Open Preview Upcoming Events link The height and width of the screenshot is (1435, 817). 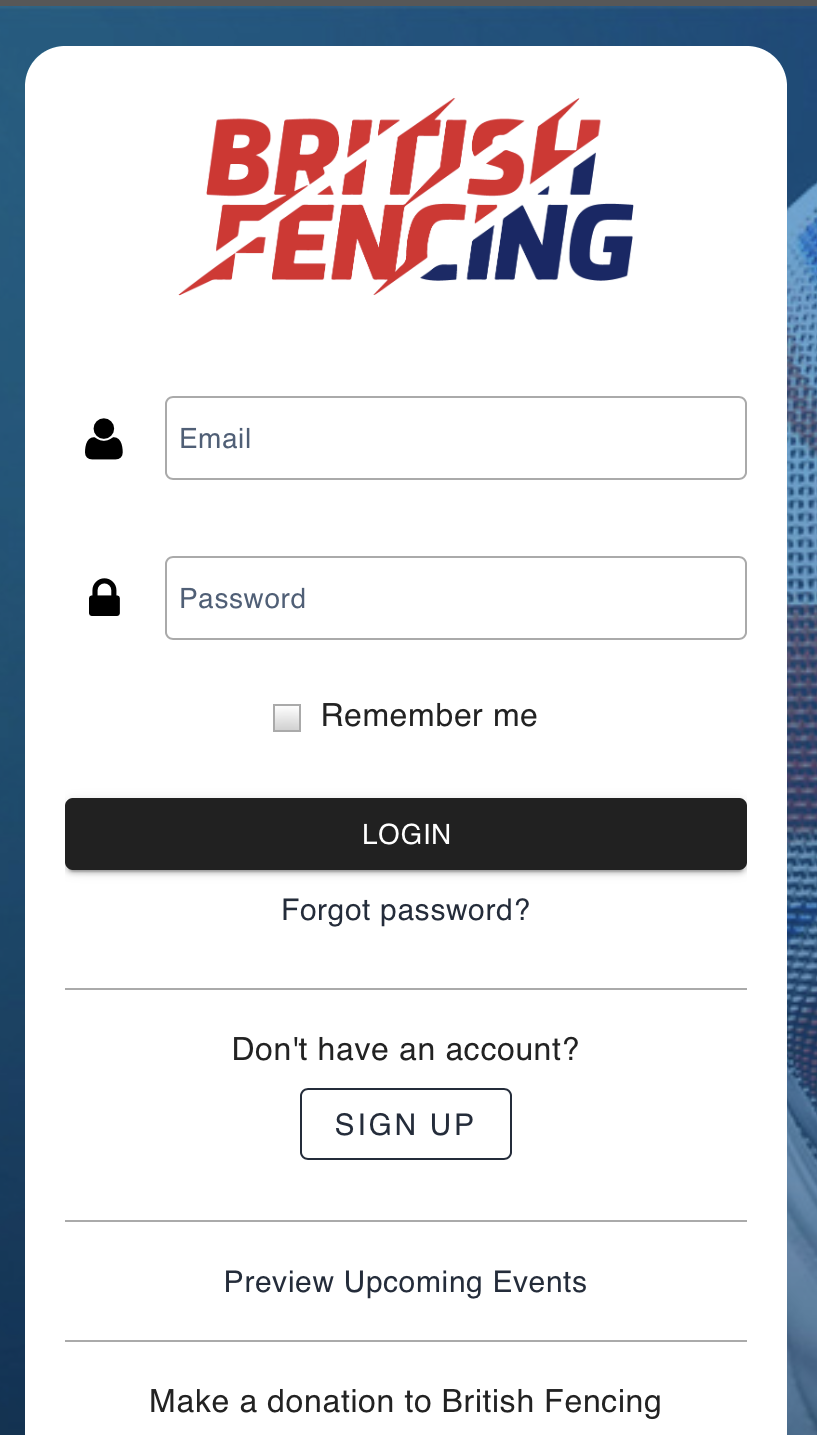click(x=406, y=1282)
